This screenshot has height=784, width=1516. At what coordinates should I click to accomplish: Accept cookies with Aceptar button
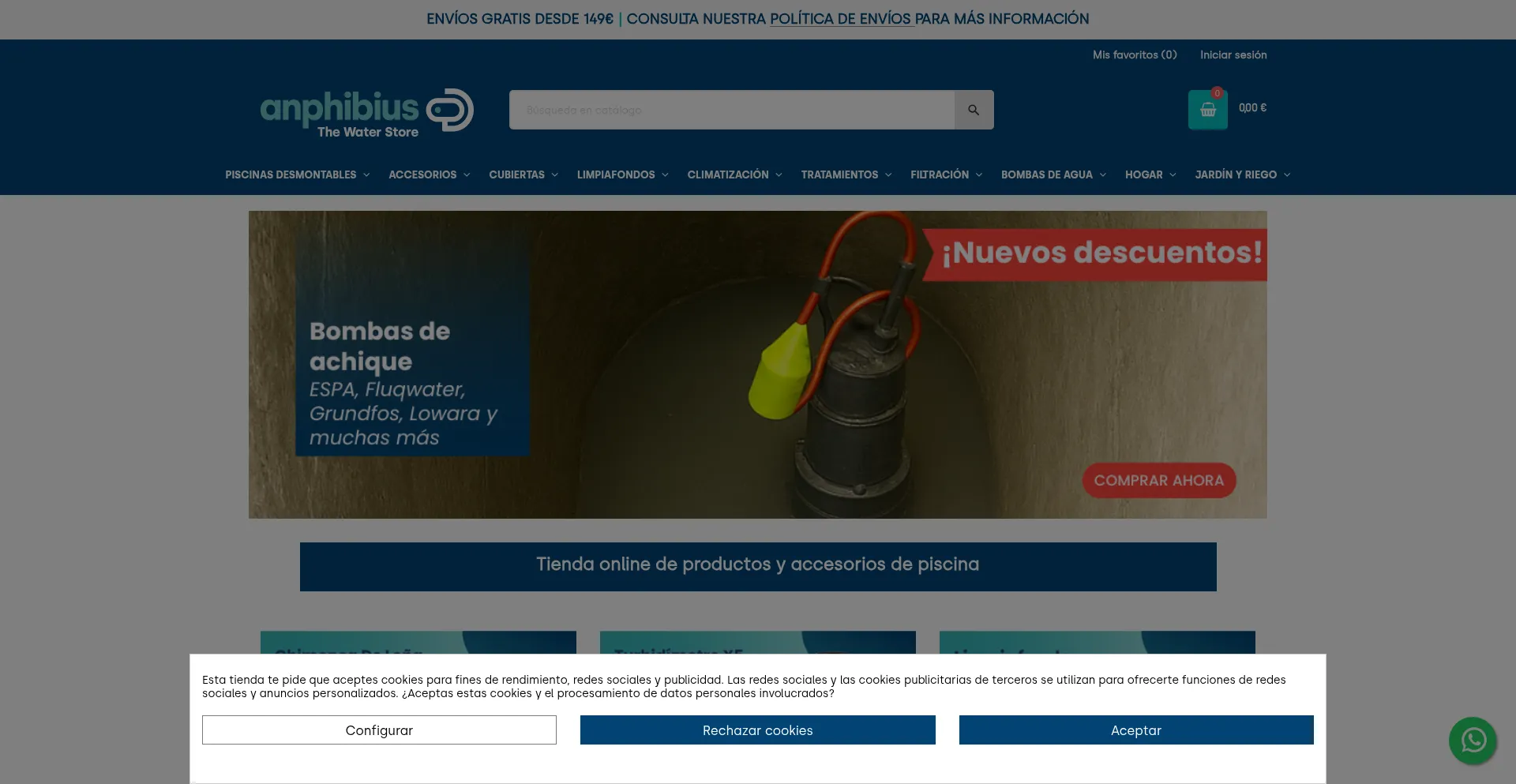(x=1136, y=730)
